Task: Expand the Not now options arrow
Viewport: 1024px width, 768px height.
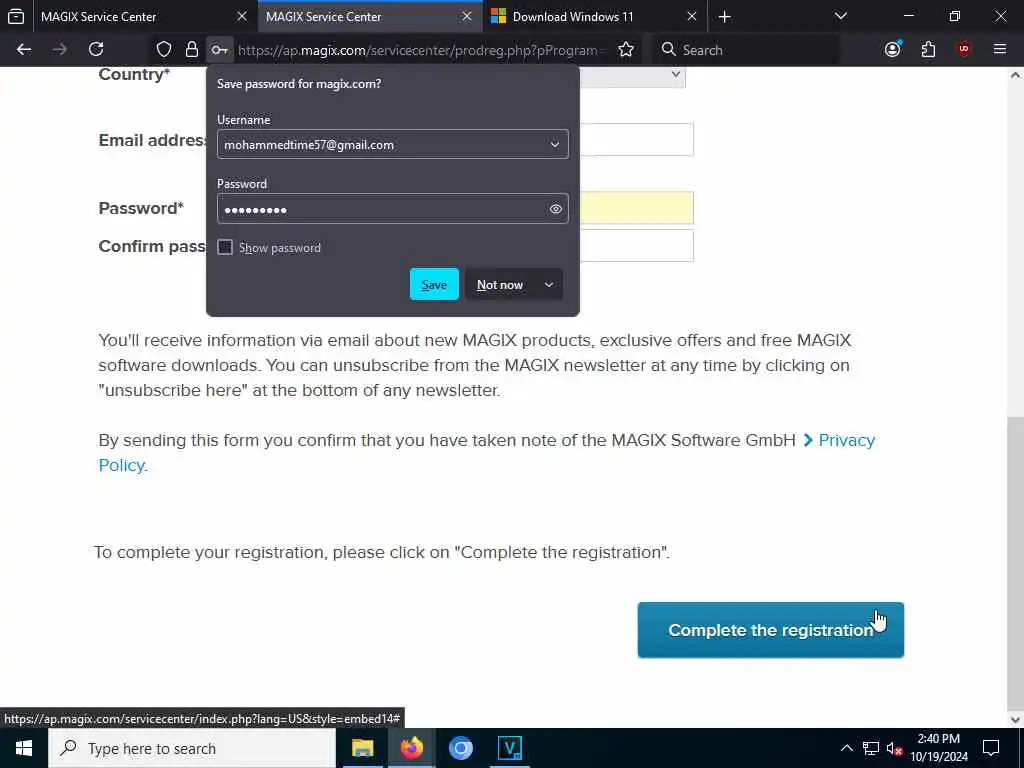Action: pyautogui.click(x=549, y=285)
